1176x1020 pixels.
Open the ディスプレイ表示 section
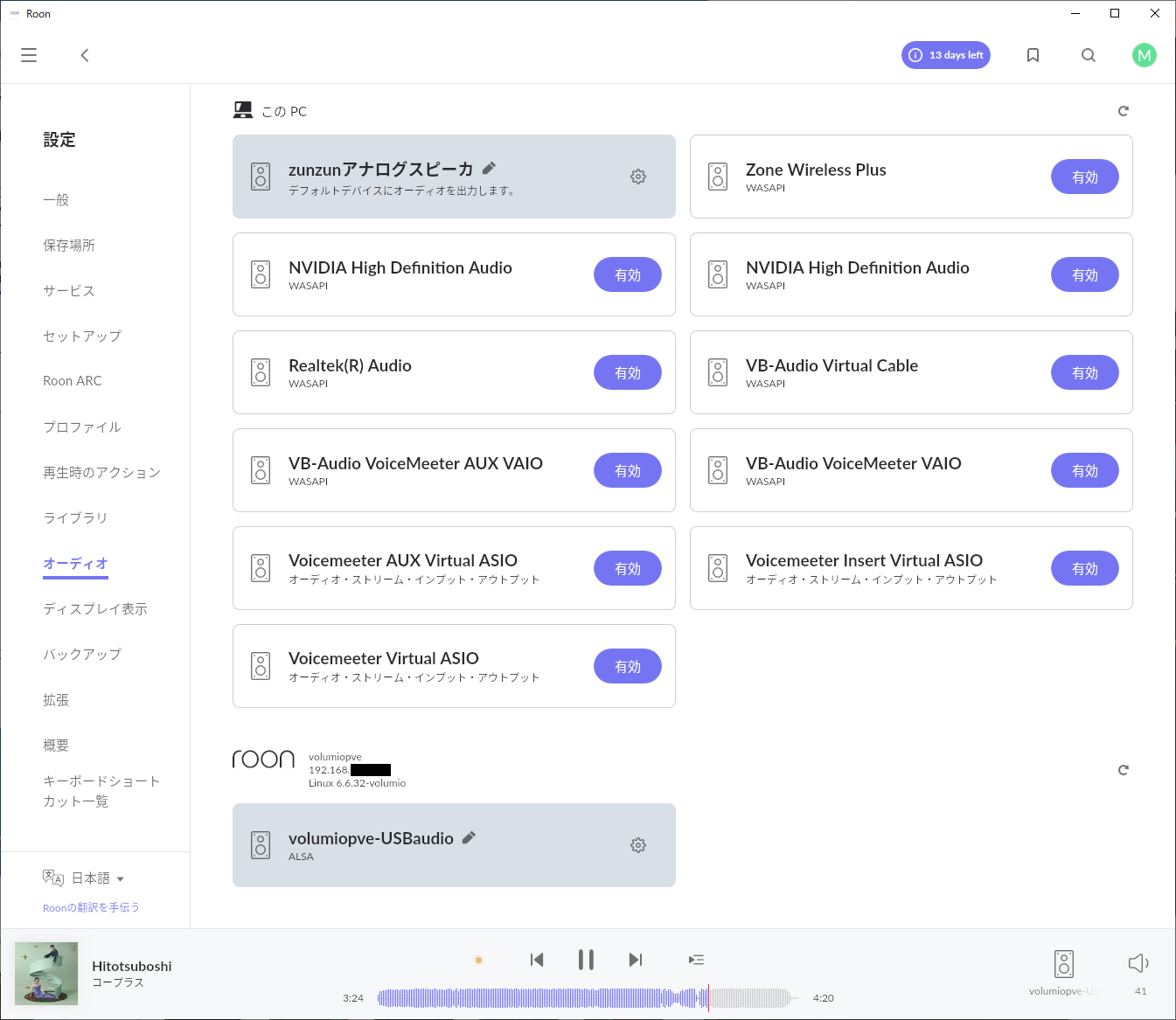(x=95, y=608)
